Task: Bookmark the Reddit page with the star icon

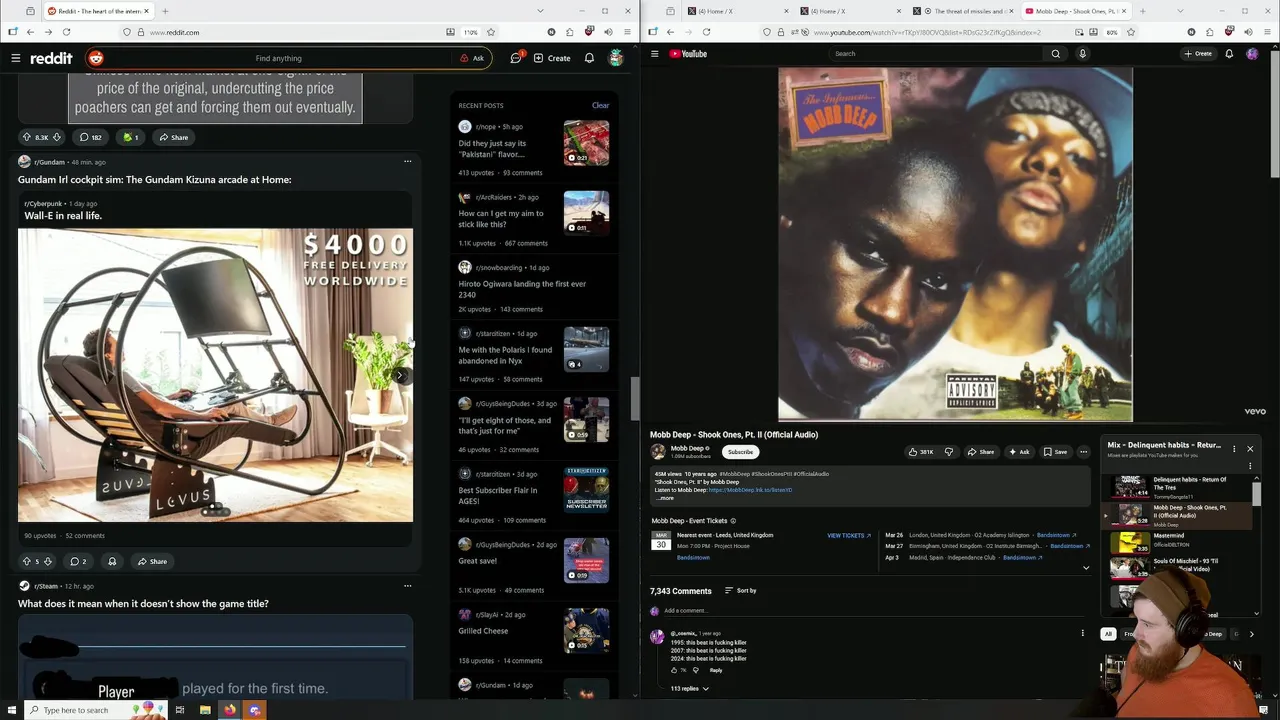Action: [x=490, y=32]
